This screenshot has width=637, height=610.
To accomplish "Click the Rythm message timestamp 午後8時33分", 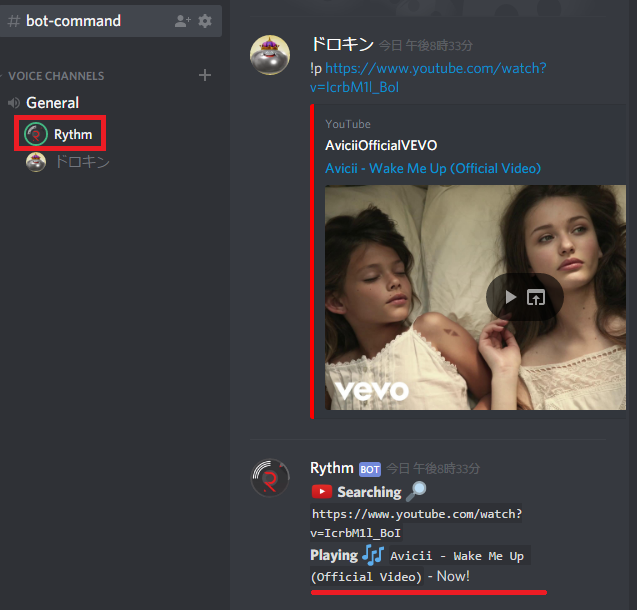I will click(x=433, y=469).
